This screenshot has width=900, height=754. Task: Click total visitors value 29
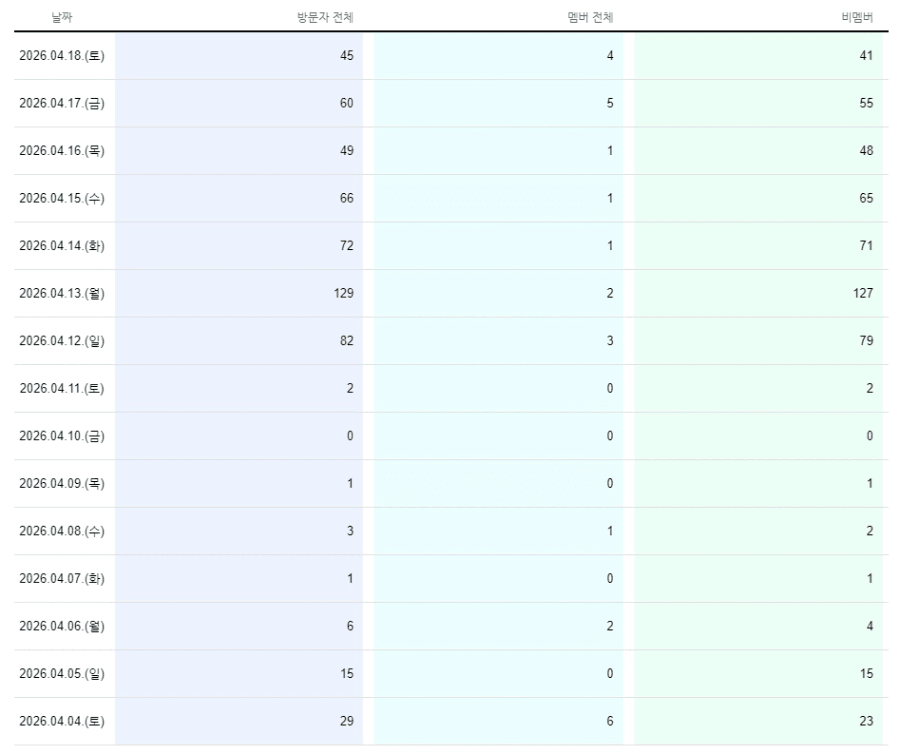347,721
